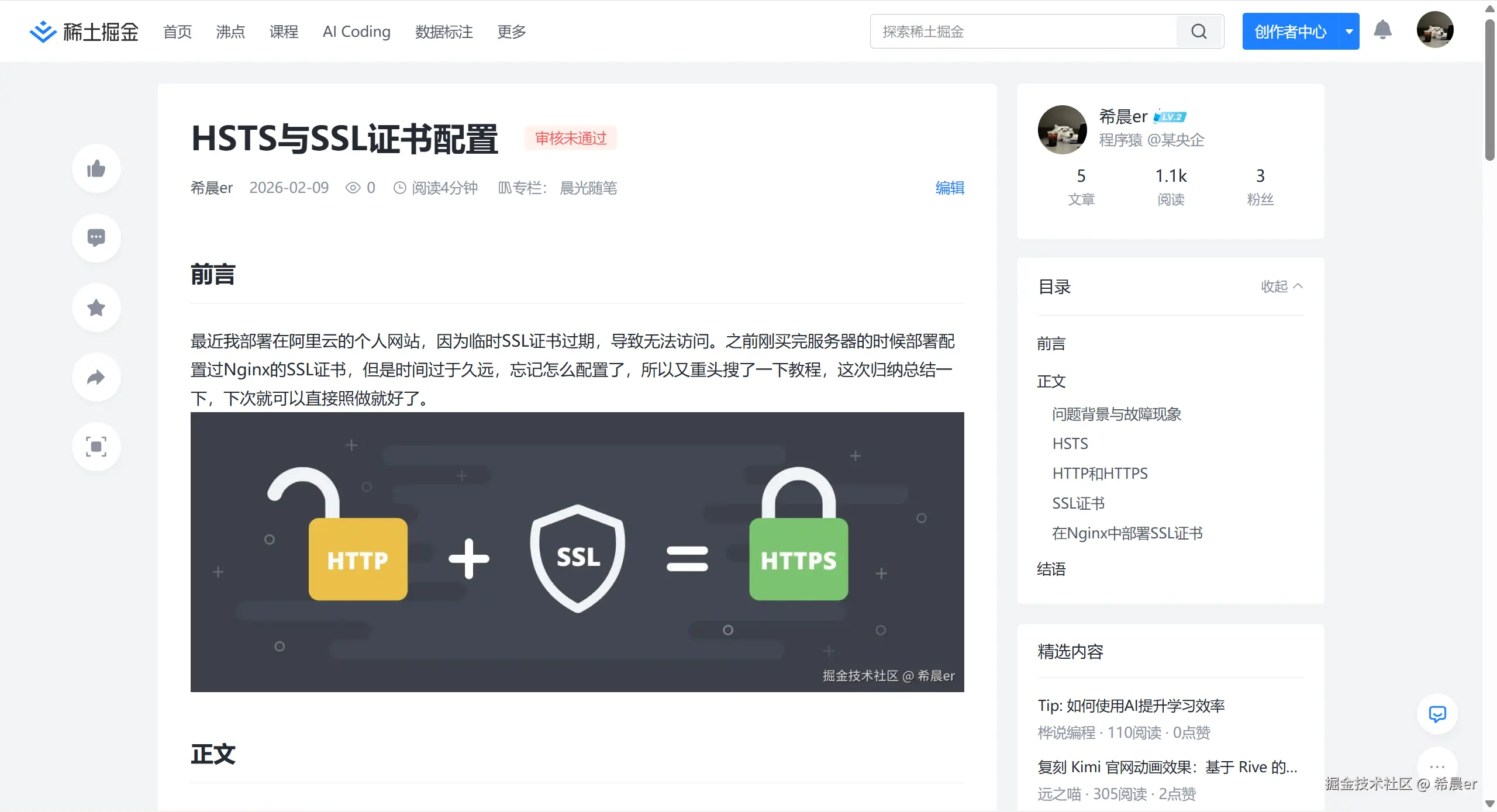Open the 晨光随笔 column link
Viewport: 1497px width, 812px height.
588,188
